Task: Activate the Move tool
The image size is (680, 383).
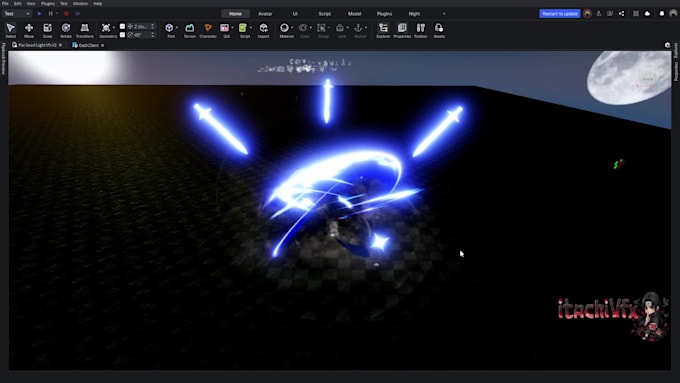Action: (x=29, y=30)
